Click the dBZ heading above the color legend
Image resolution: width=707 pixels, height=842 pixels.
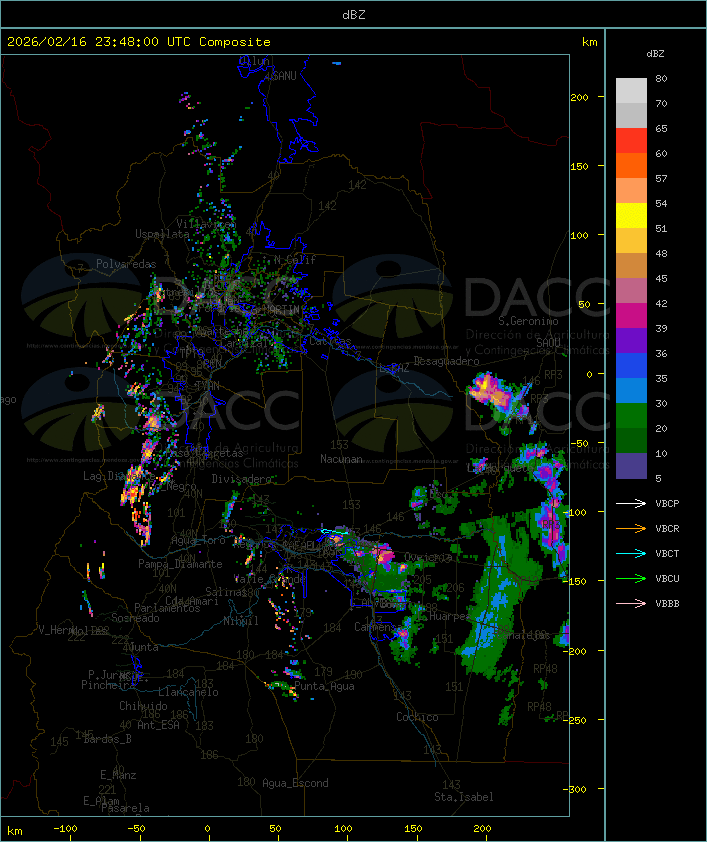click(x=655, y=54)
